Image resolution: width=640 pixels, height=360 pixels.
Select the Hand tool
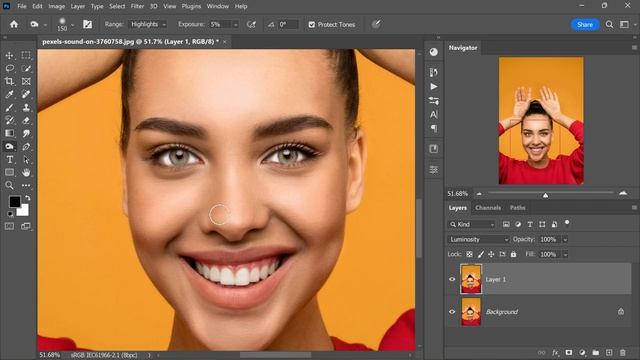point(26,172)
